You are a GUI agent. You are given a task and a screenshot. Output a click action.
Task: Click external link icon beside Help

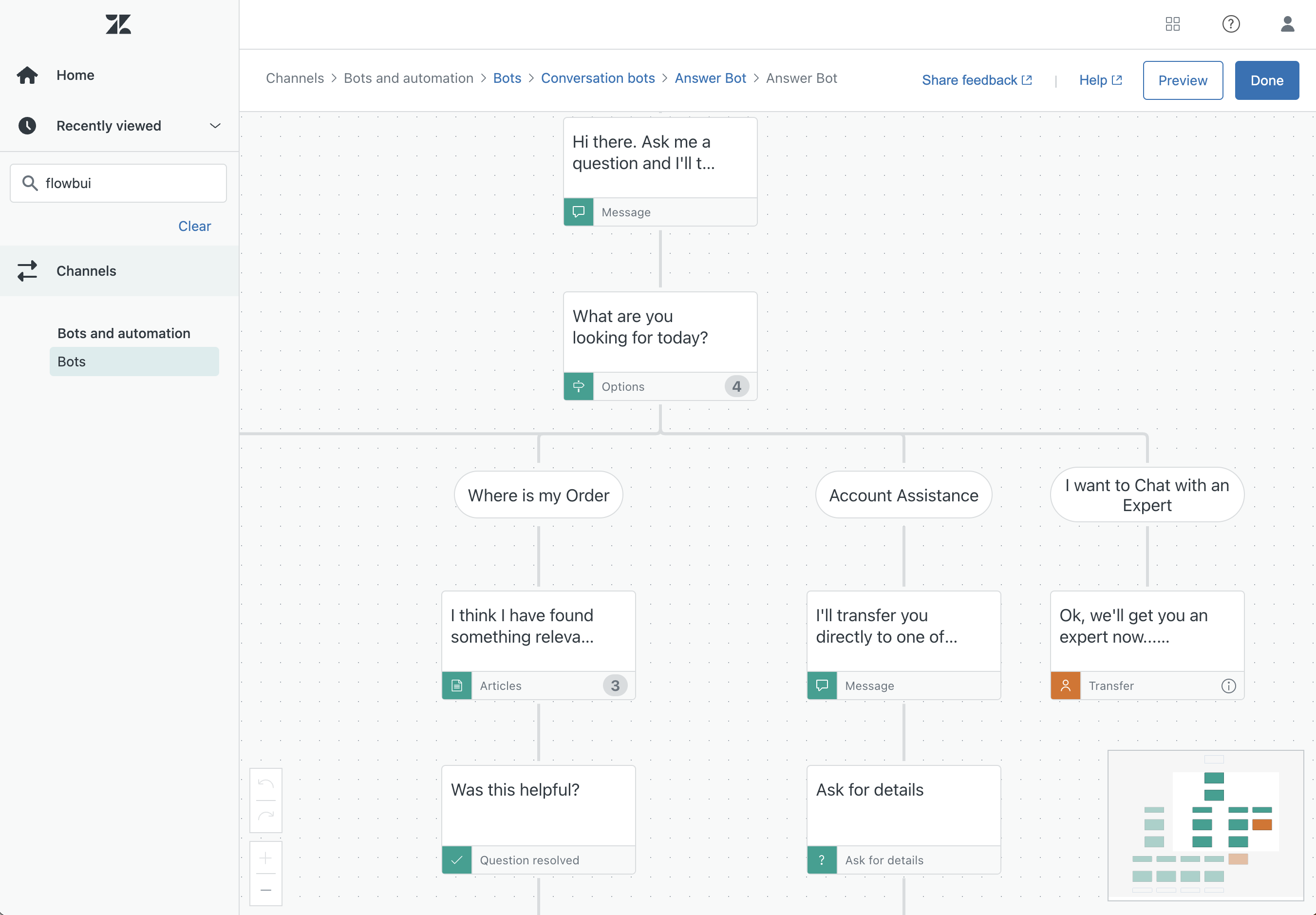click(1116, 80)
